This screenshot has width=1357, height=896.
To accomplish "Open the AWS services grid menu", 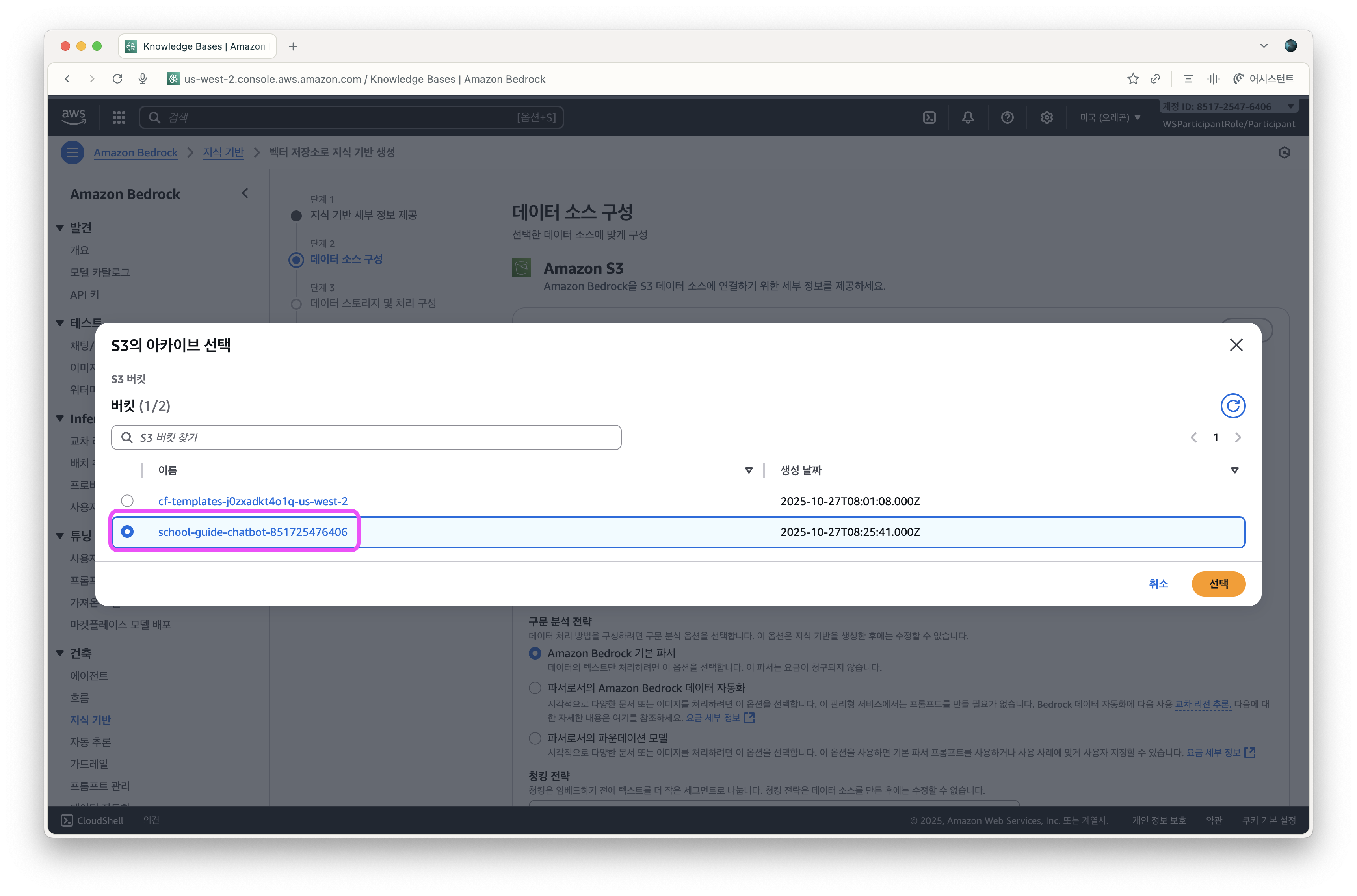I will point(119,117).
